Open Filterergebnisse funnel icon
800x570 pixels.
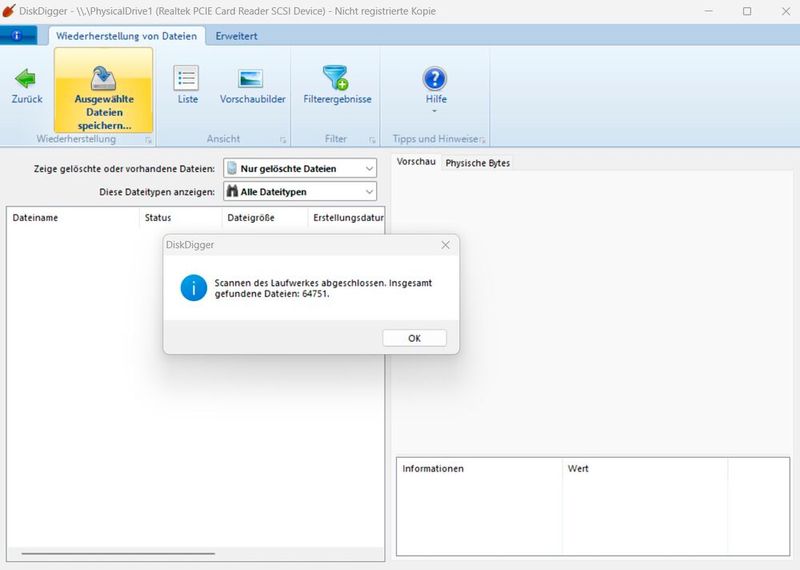(335, 78)
